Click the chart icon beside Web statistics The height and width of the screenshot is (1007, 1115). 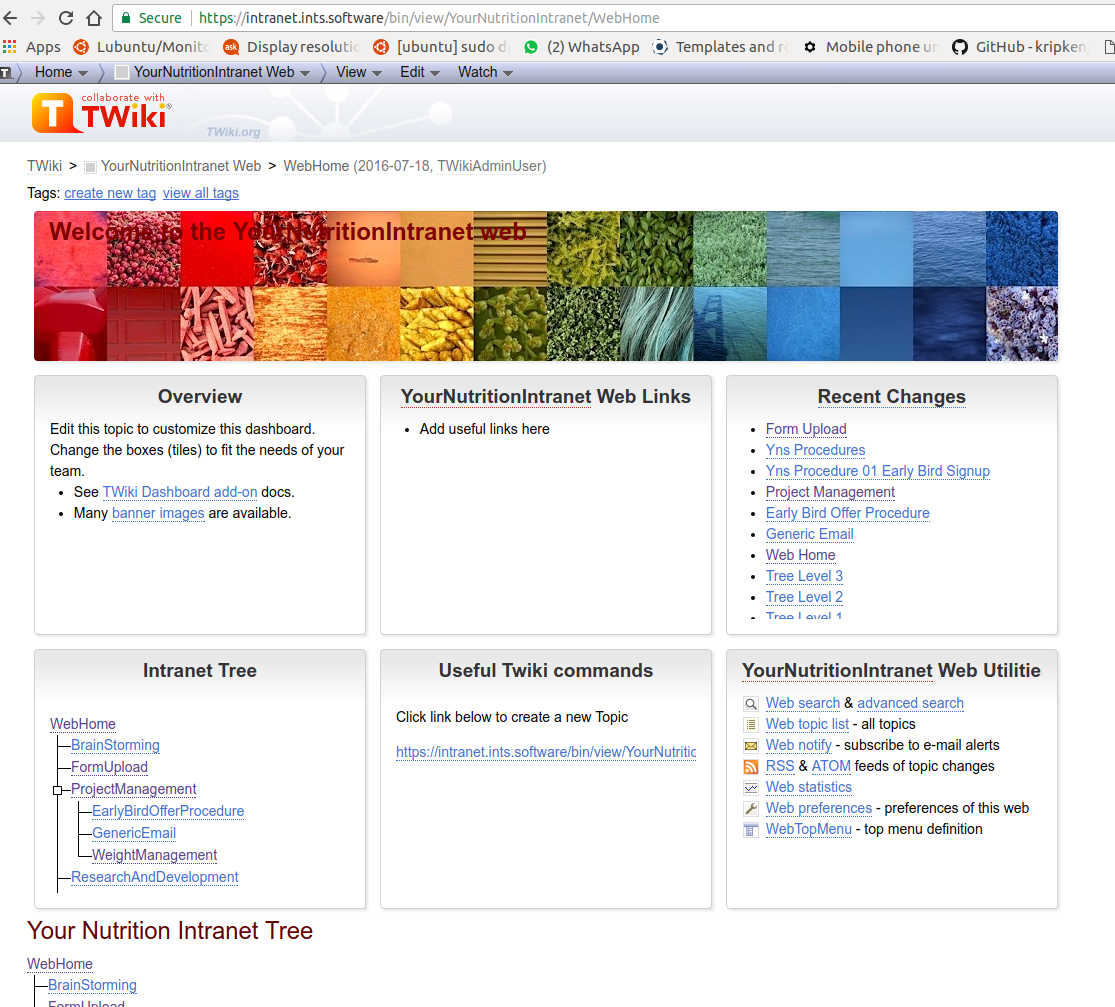[x=751, y=788]
